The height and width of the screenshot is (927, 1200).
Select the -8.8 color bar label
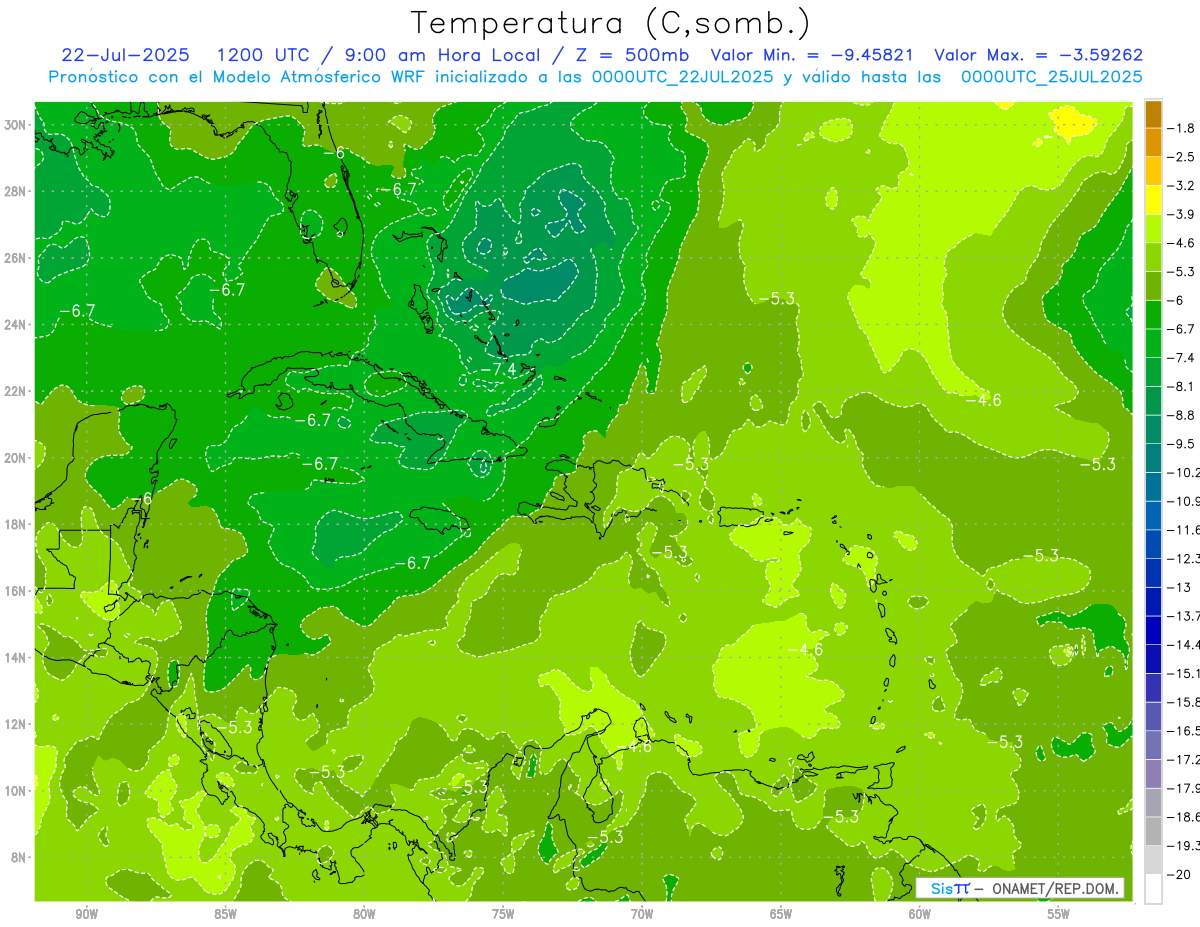1183,415
